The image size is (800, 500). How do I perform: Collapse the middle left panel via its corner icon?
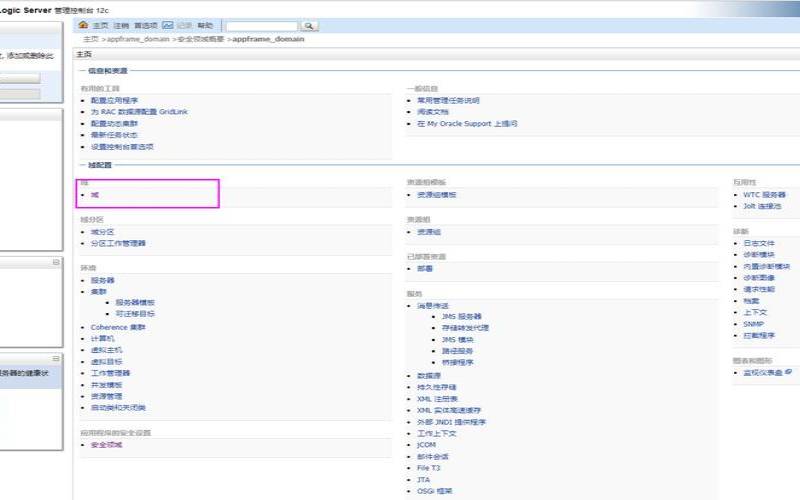[x=56, y=262]
